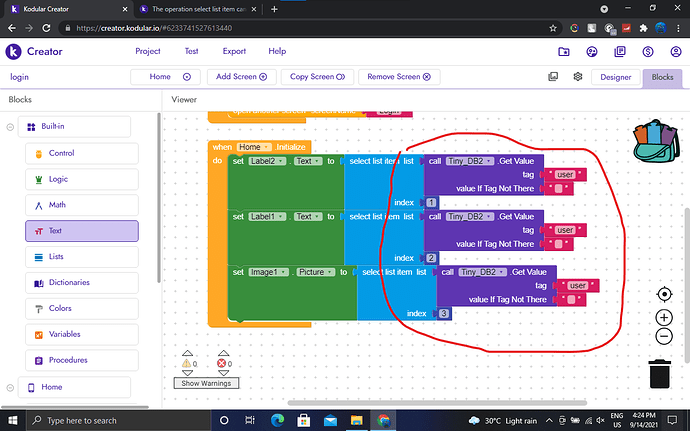Zoom in on the blocks workspace
The width and height of the screenshot is (690, 431).
tap(664, 317)
